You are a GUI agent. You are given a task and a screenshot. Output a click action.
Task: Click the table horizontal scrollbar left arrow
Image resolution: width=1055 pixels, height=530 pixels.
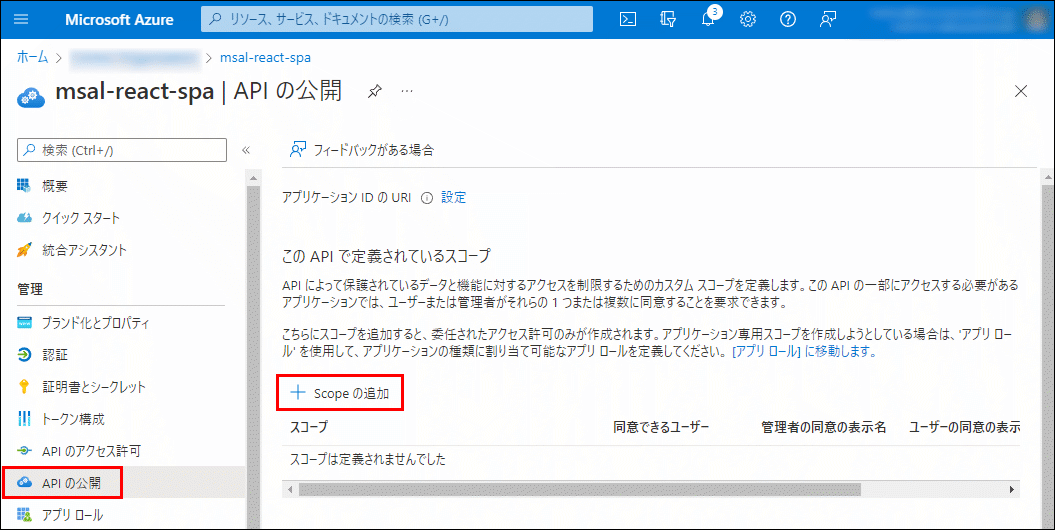click(290, 490)
